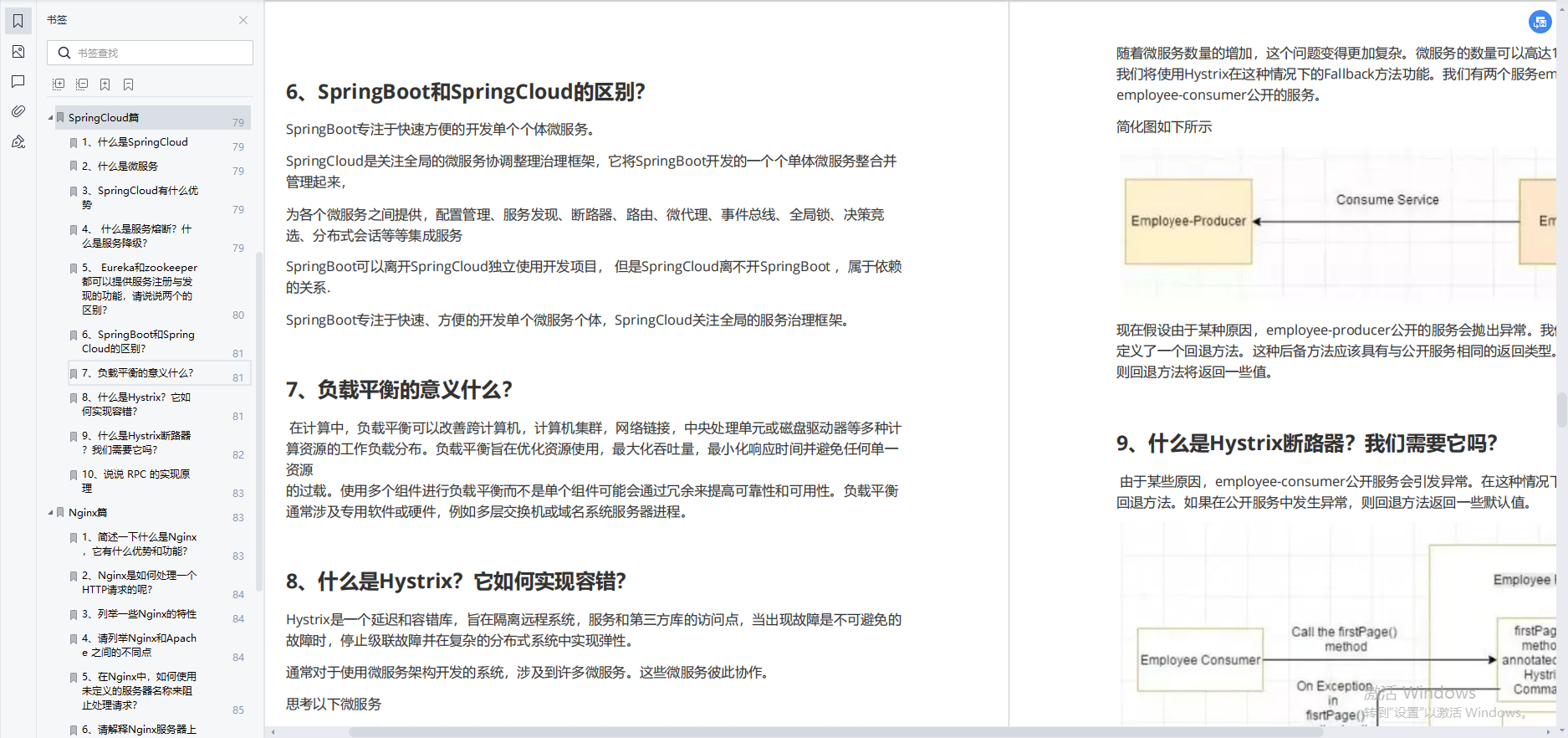Viewport: 1568px width, 738px height.
Task: Open the signature pen panel
Action: 18,142
